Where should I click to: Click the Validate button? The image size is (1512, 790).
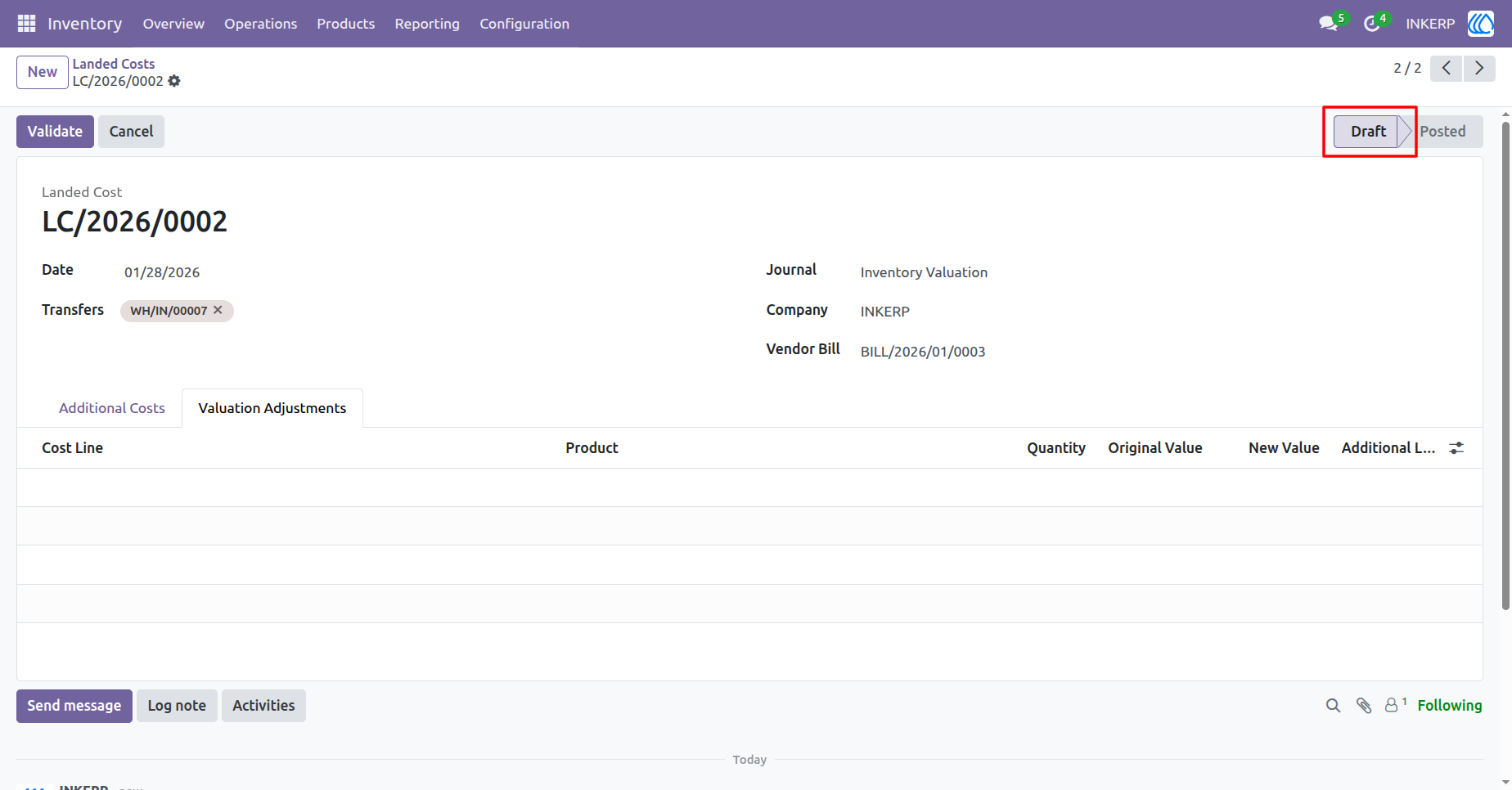point(55,132)
